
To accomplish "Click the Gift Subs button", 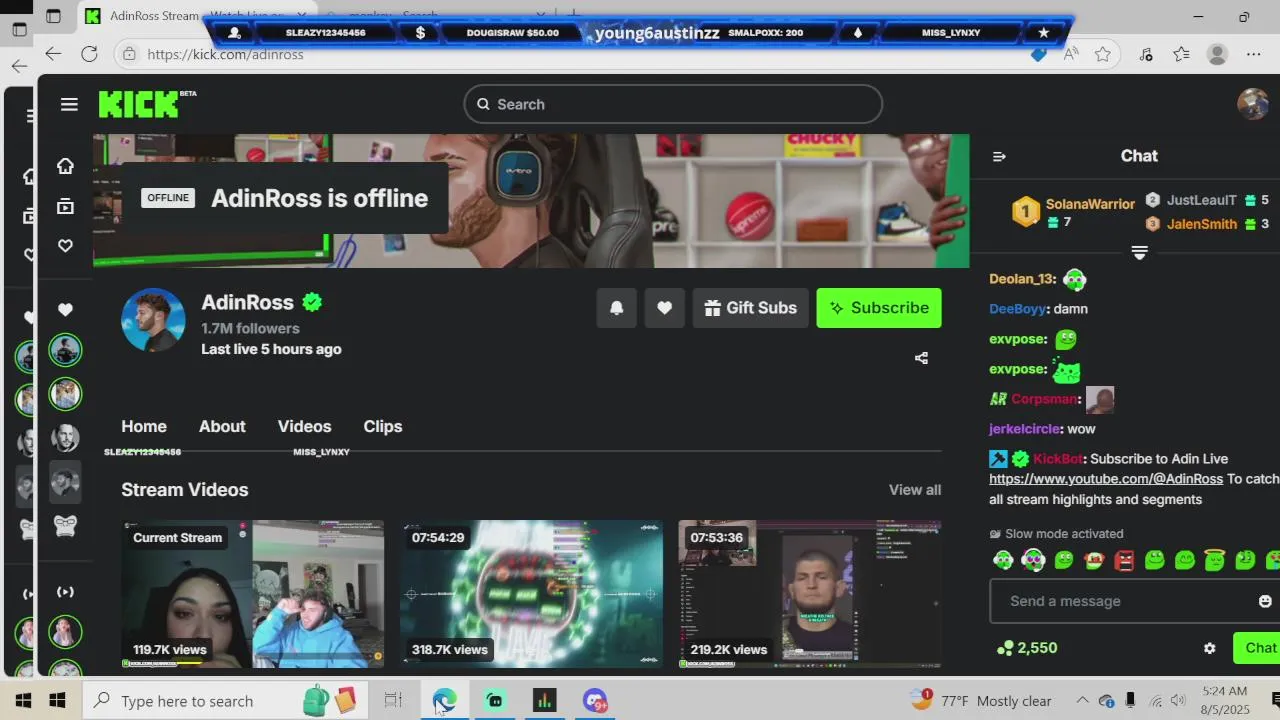I will click(x=751, y=308).
